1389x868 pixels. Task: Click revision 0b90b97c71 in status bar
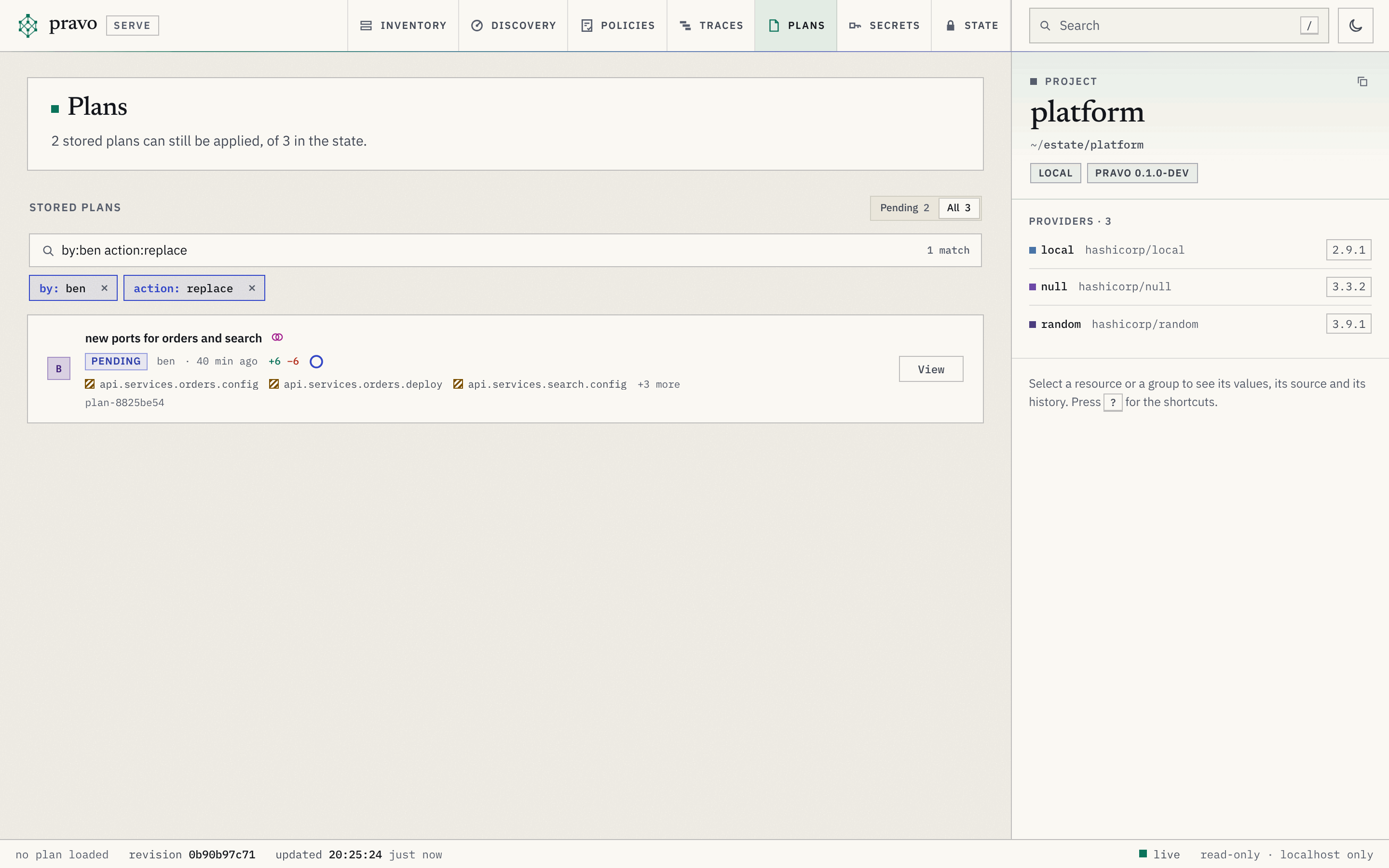click(x=192, y=854)
